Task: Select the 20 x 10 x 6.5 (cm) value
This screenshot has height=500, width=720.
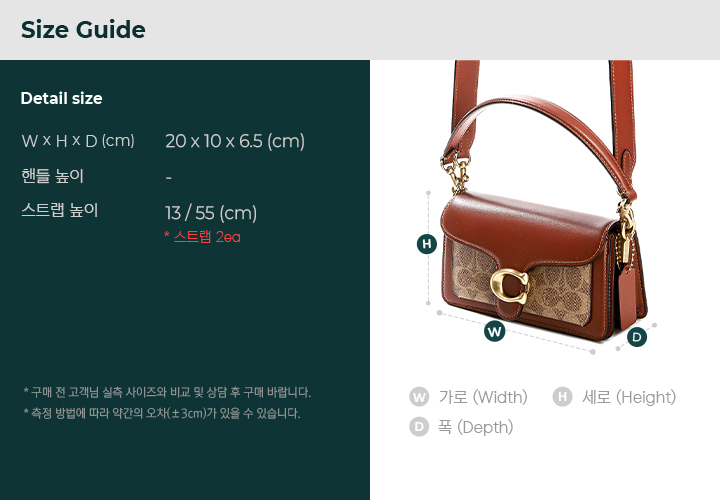Action: tap(235, 141)
